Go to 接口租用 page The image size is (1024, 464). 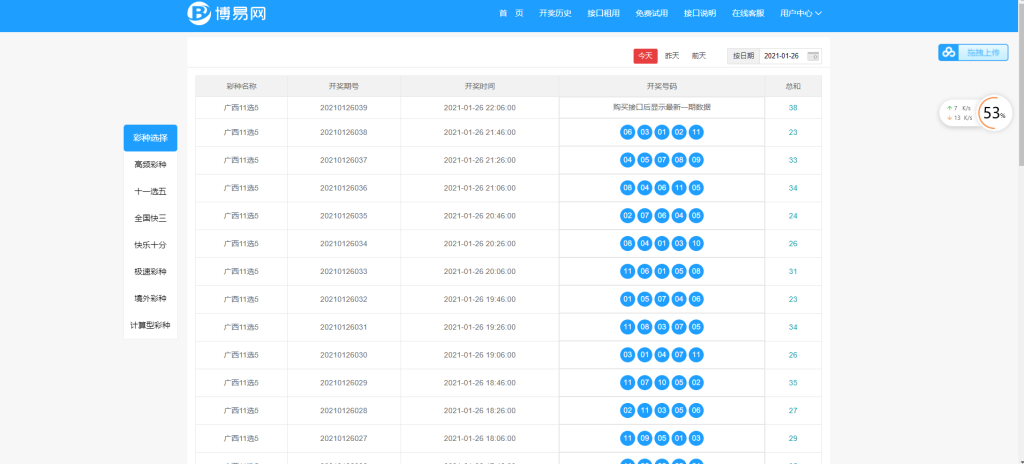(603, 14)
